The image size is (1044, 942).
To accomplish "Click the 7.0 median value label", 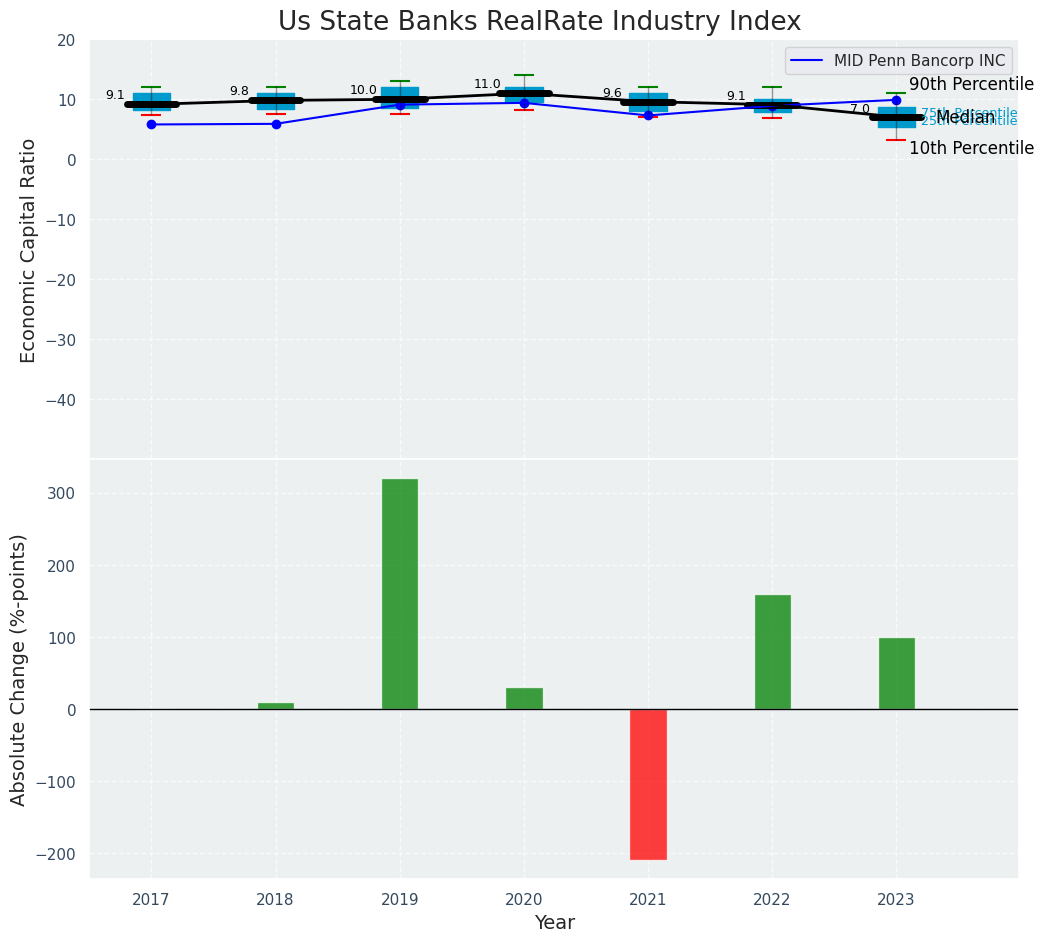I will click(860, 109).
